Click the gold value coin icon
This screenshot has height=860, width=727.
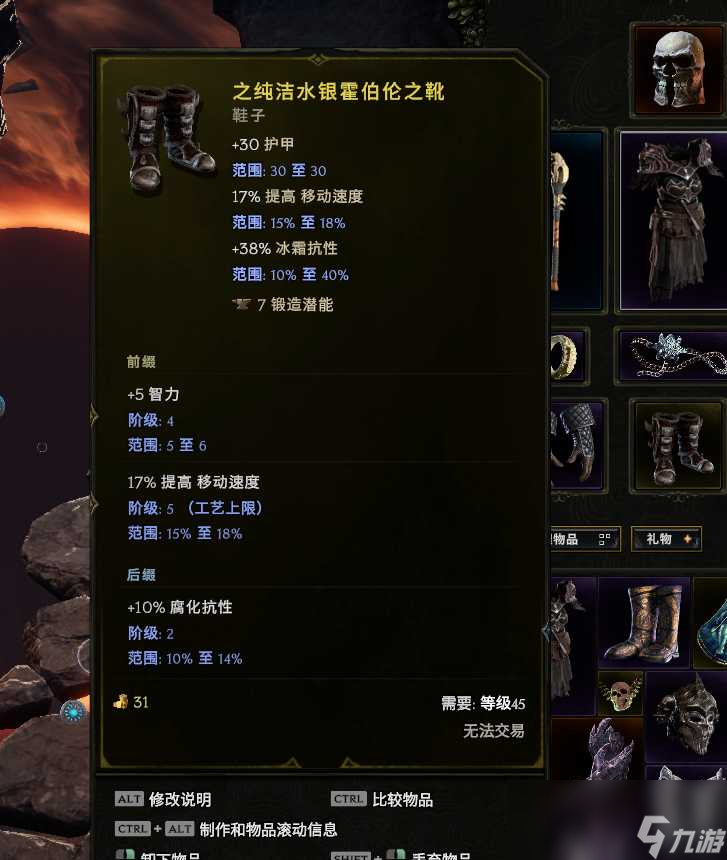point(121,701)
